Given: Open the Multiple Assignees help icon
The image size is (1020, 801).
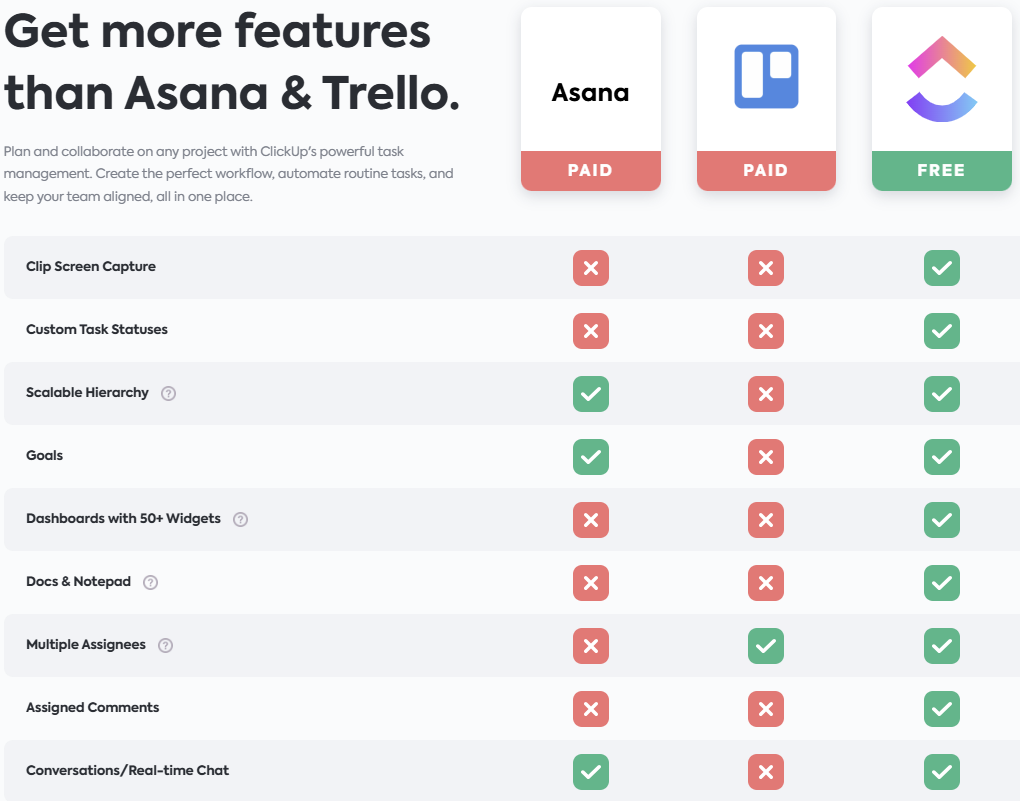Looking at the screenshot, I should 166,645.
